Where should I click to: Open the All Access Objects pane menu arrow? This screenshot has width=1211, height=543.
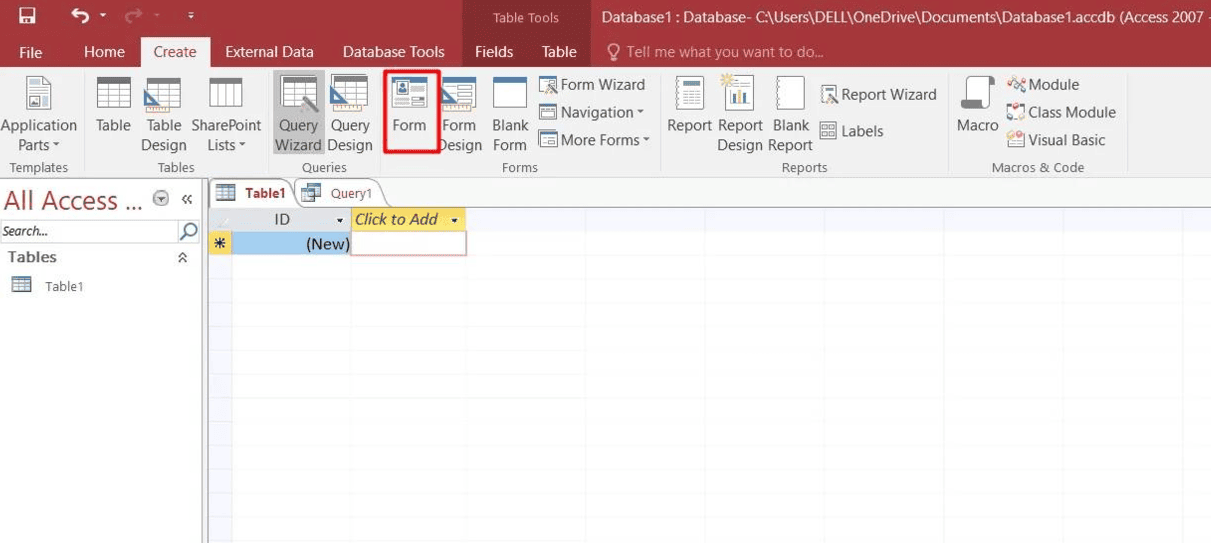[161, 199]
